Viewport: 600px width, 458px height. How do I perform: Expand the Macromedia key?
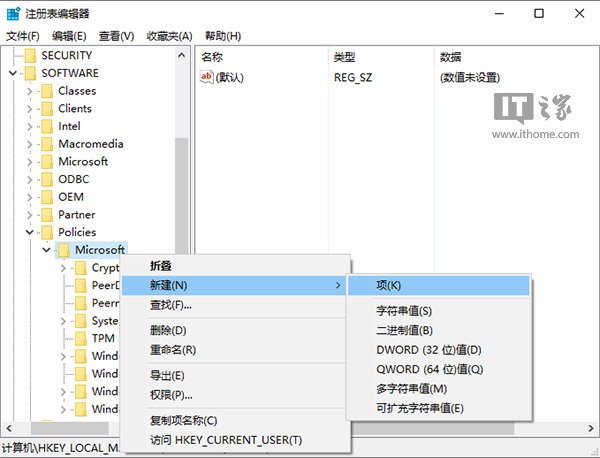(x=30, y=144)
